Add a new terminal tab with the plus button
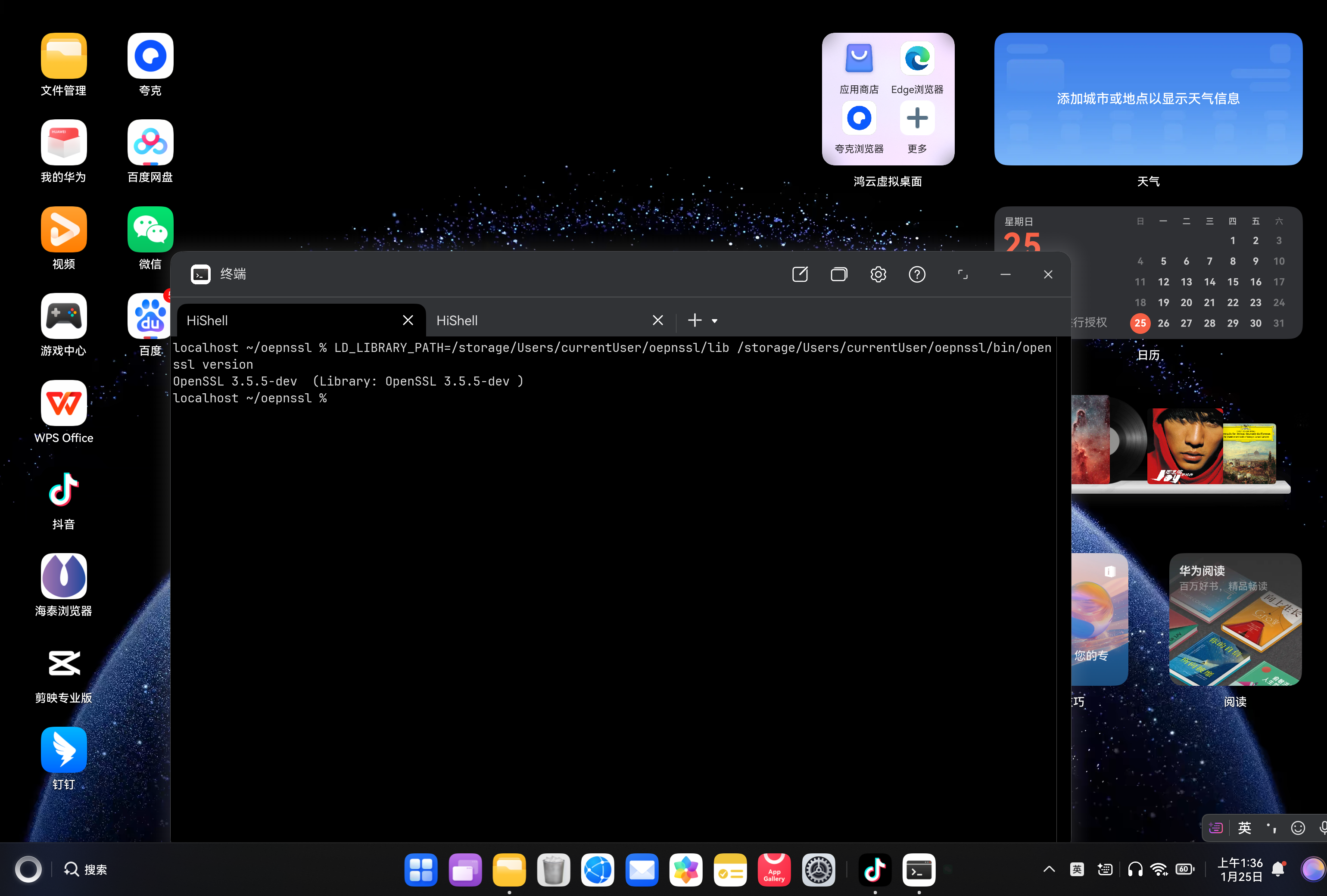Image resolution: width=1327 pixels, height=896 pixels. coord(695,320)
